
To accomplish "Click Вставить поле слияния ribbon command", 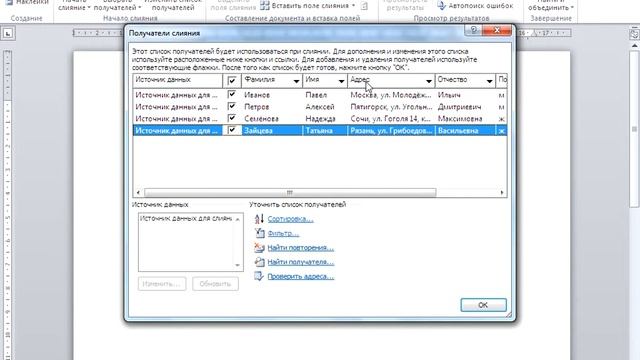I will (308, 5).
